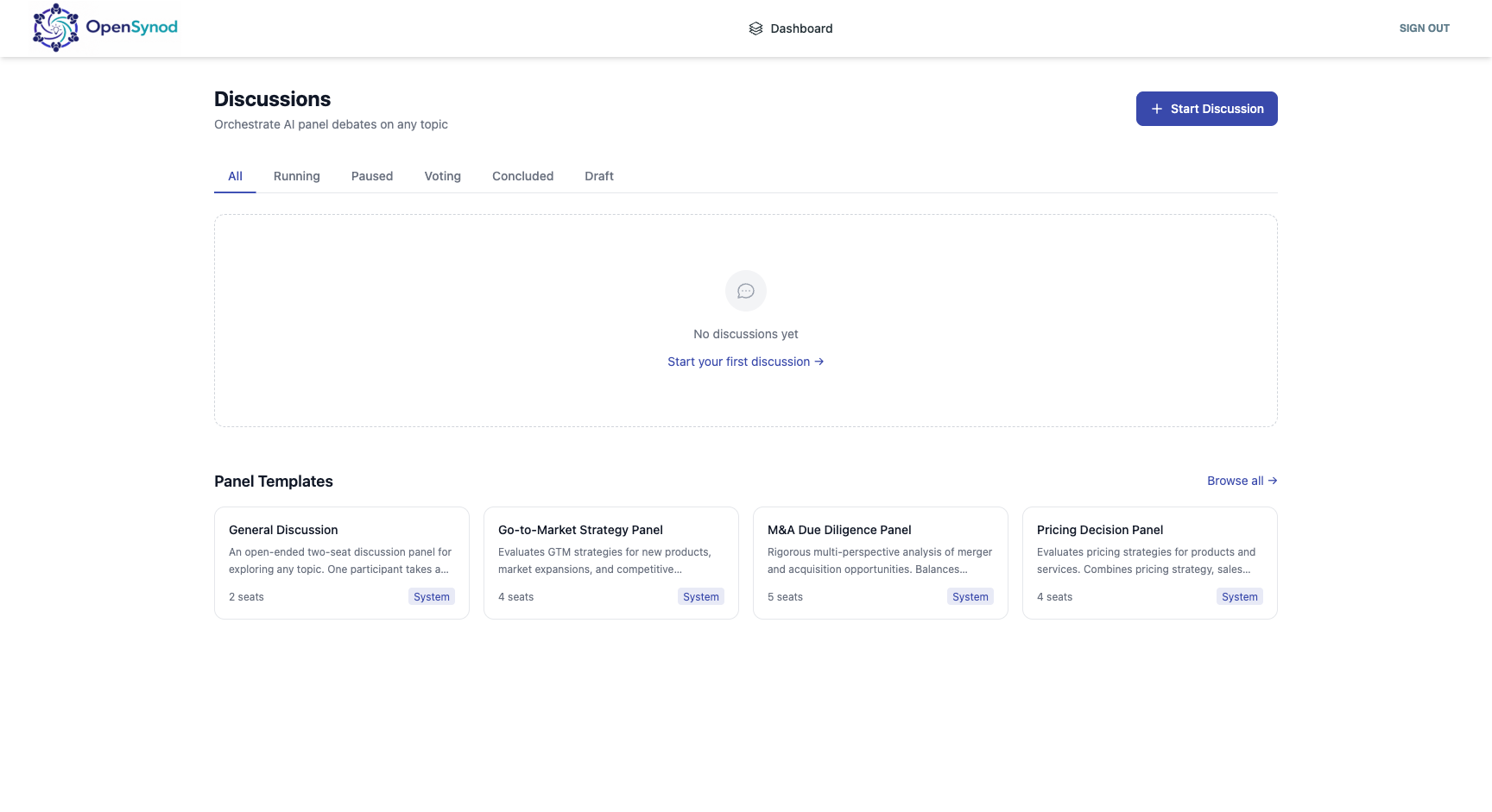This screenshot has height=812, width=1492.
Task: Click the chat bubble empty-state icon
Action: (x=746, y=291)
